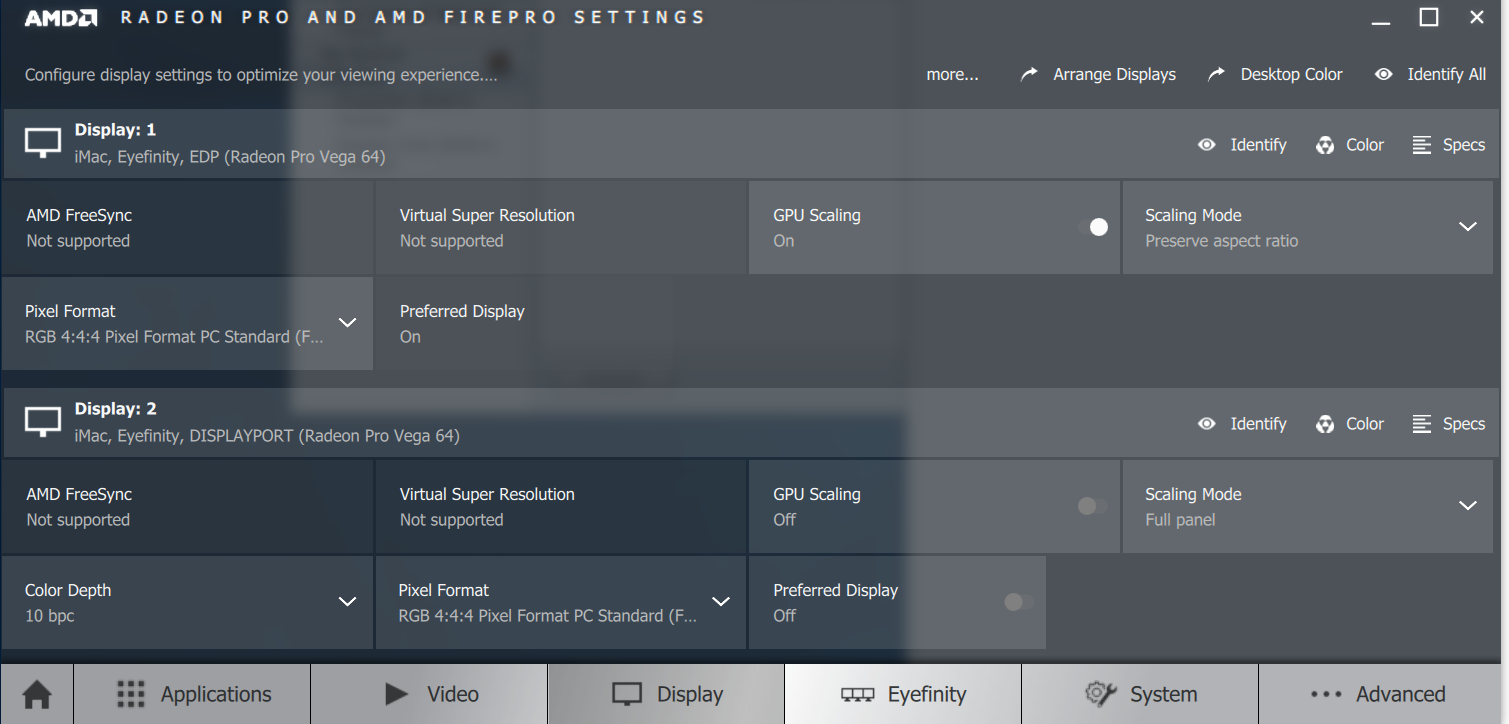1509x724 pixels.
Task: Click 'Display: 2' header text
Action: (115, 409)
